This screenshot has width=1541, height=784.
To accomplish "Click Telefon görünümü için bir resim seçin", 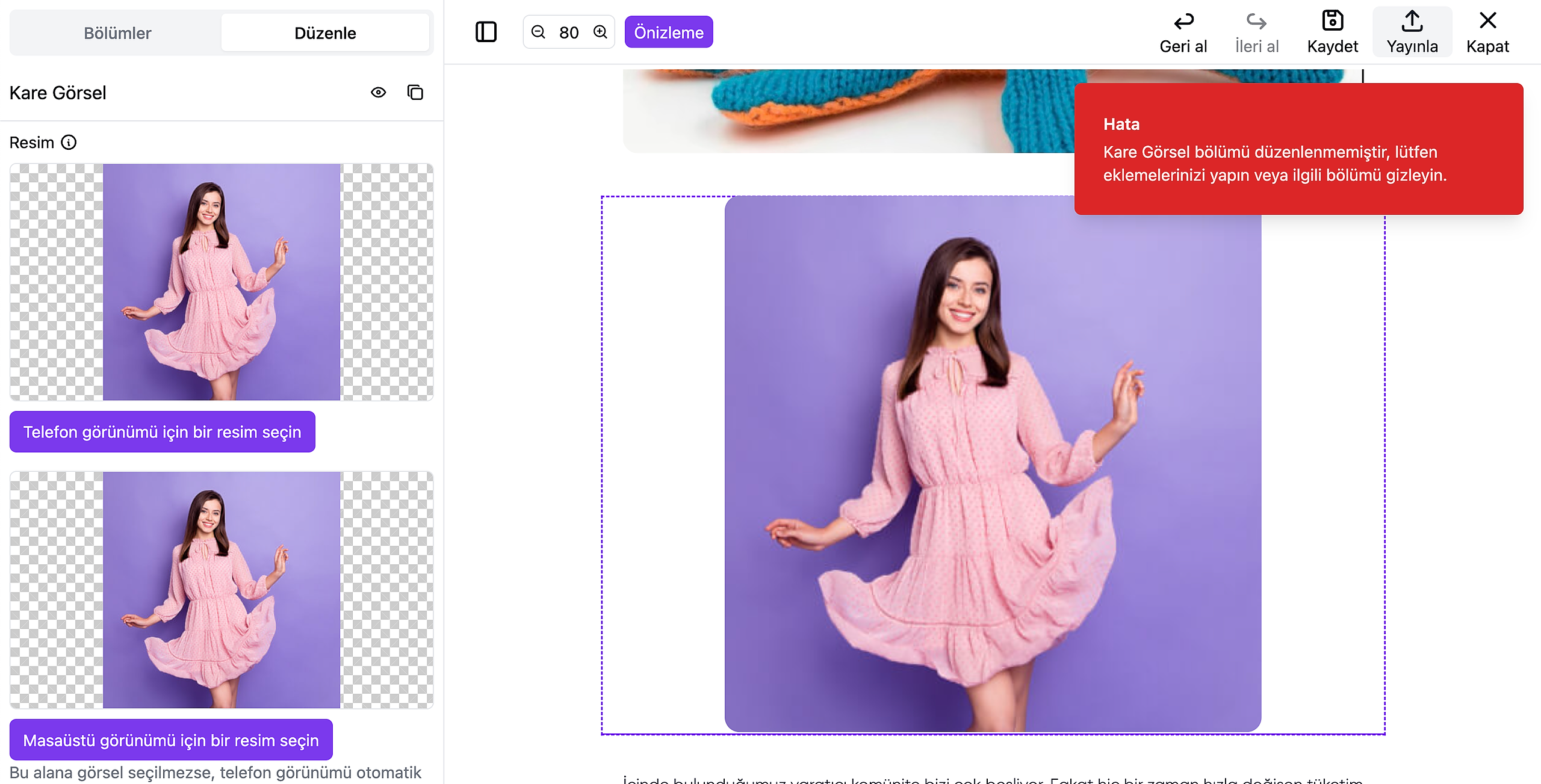I will (x=163, y=432).
